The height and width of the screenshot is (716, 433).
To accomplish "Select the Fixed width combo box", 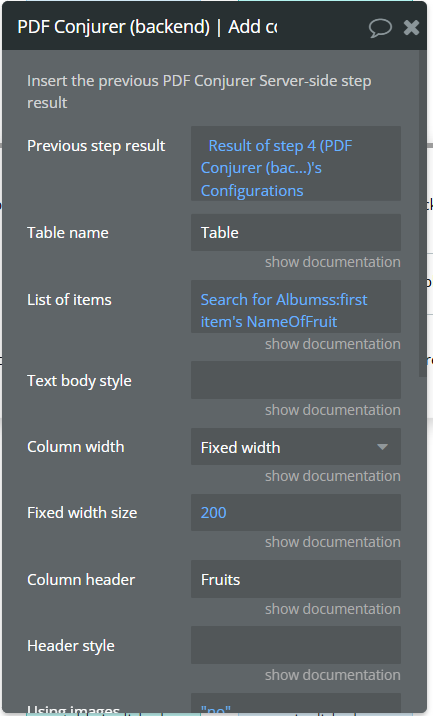I will pyautogui.click(x=296, y=447).
